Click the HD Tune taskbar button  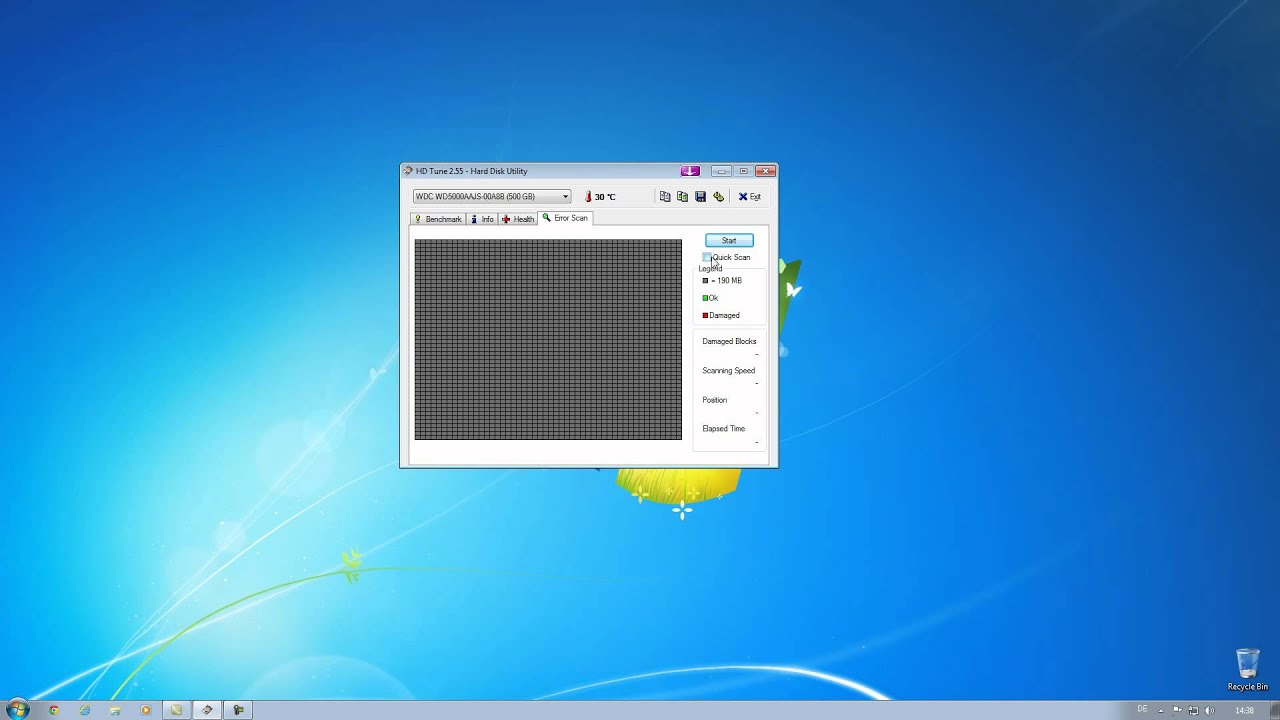[207, 710]
